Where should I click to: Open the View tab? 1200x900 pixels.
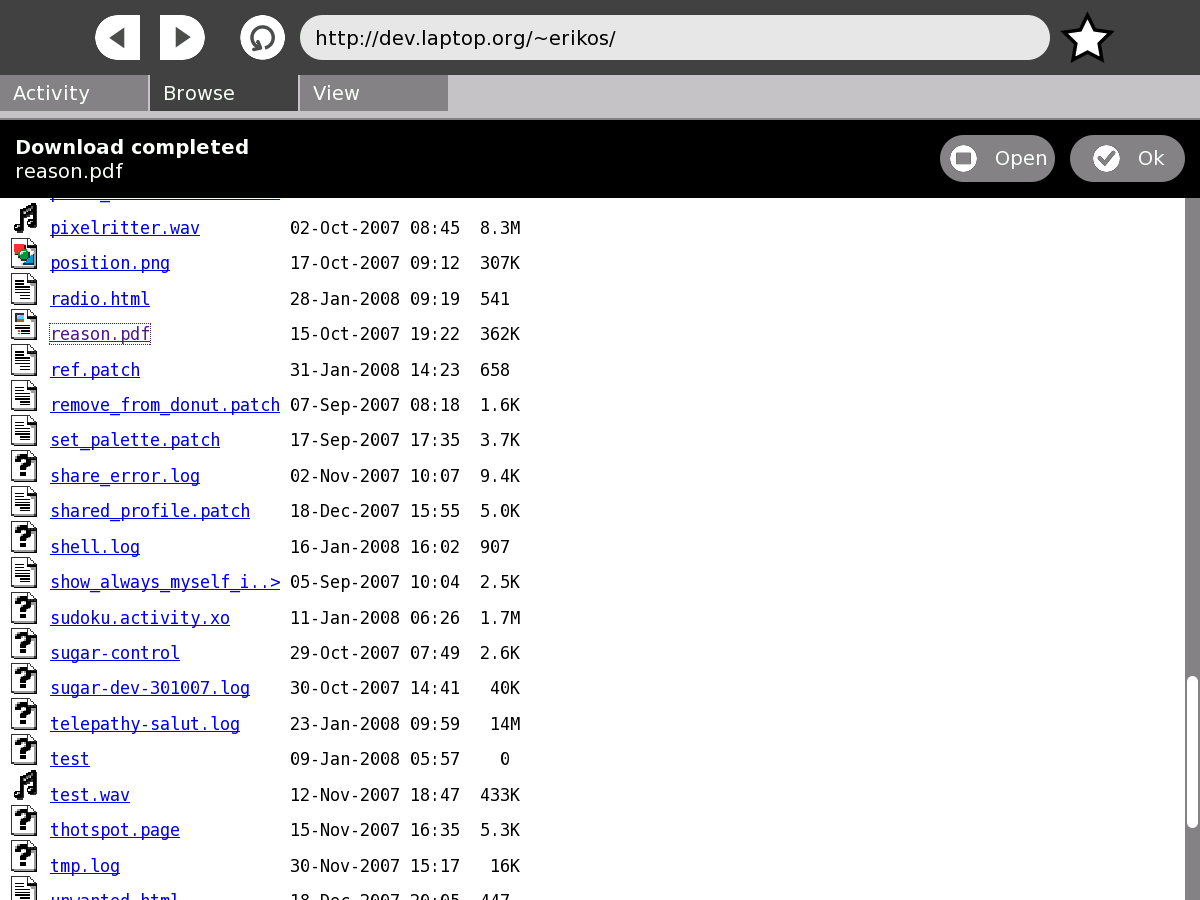pos(373,93)
